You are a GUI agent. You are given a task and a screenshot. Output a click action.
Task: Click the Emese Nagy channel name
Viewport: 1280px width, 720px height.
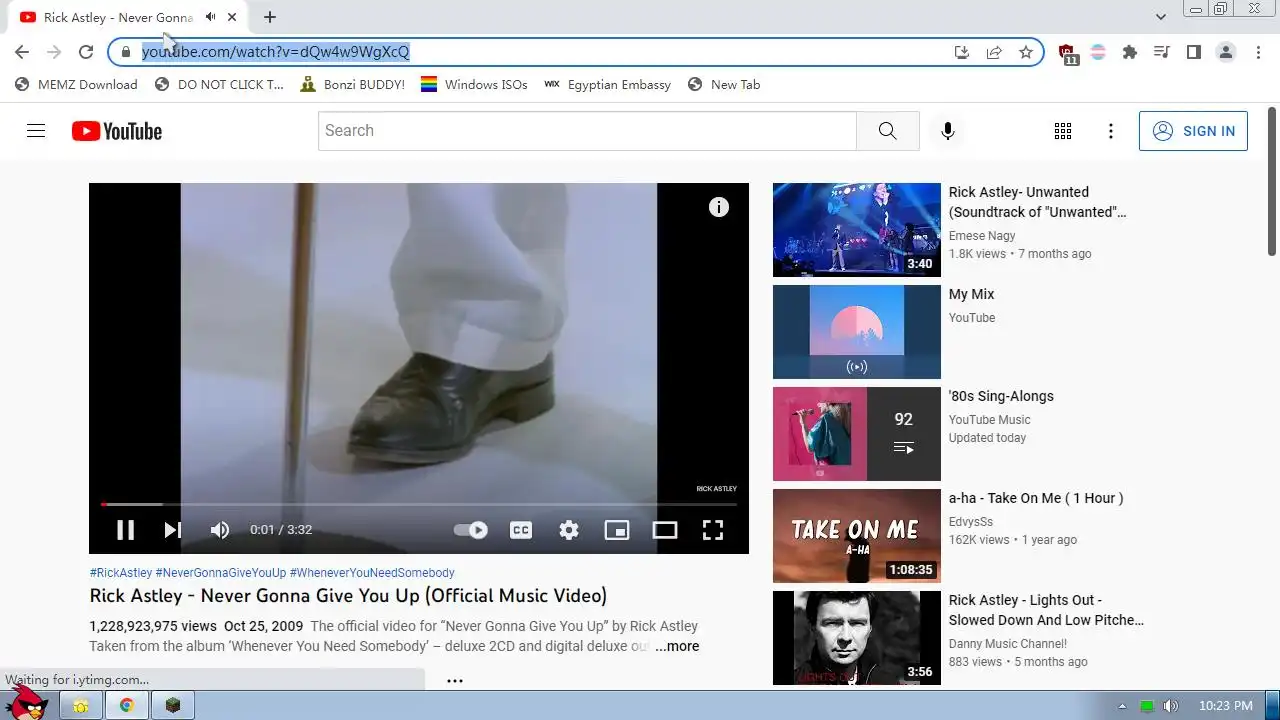point(982,236)
